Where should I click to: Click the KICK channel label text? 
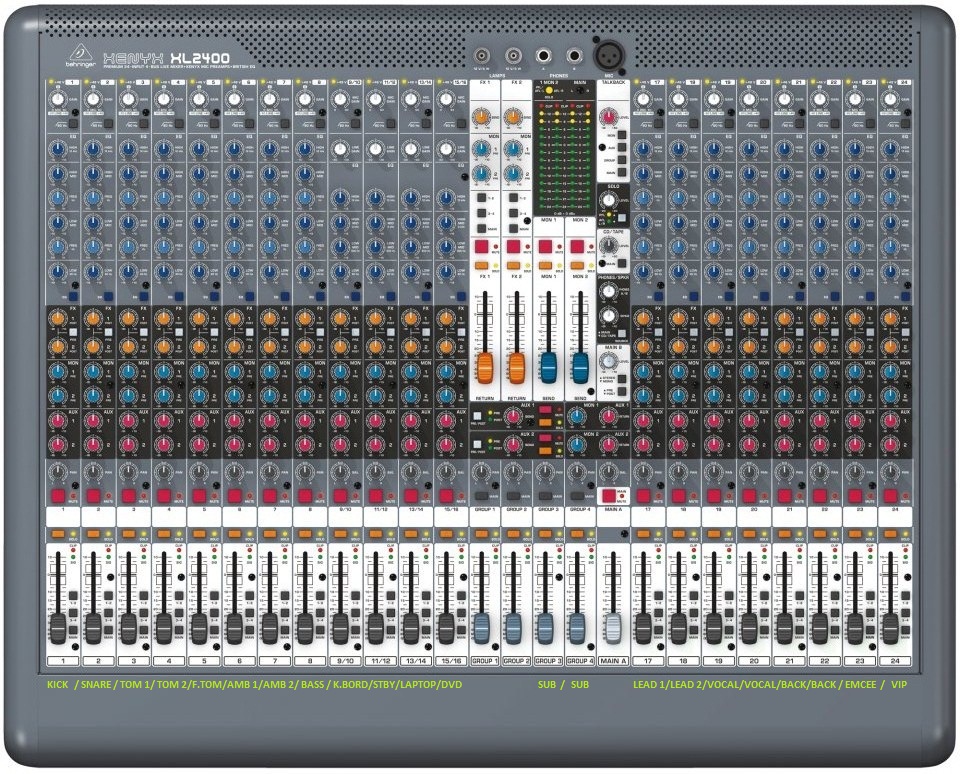58,687
